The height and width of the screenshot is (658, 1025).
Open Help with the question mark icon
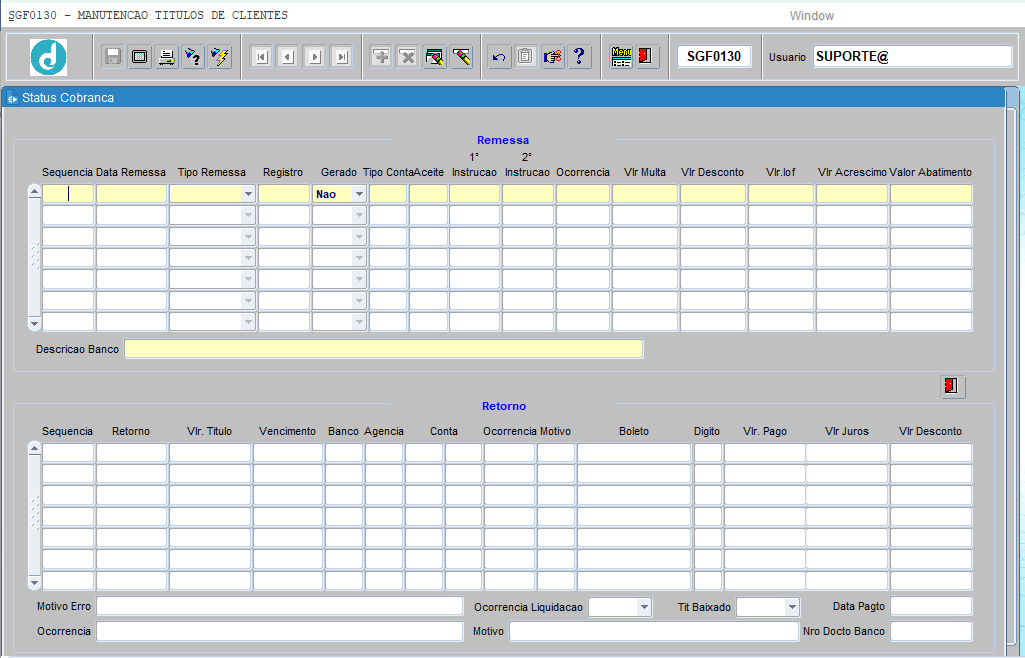(579, 57)
